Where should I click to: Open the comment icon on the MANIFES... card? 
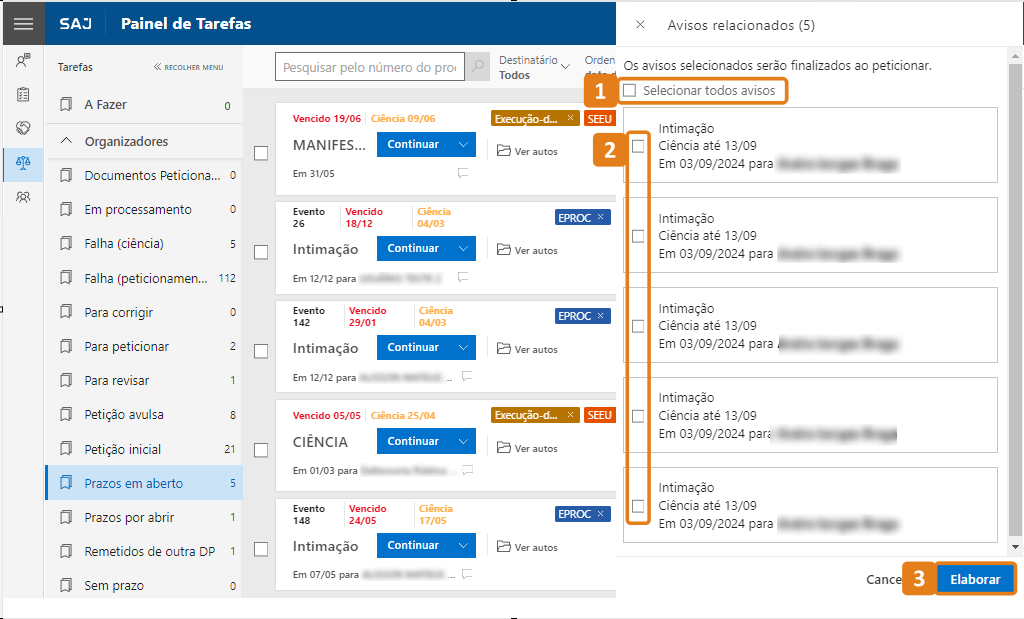pyautogui.click(x=463, y=173)
